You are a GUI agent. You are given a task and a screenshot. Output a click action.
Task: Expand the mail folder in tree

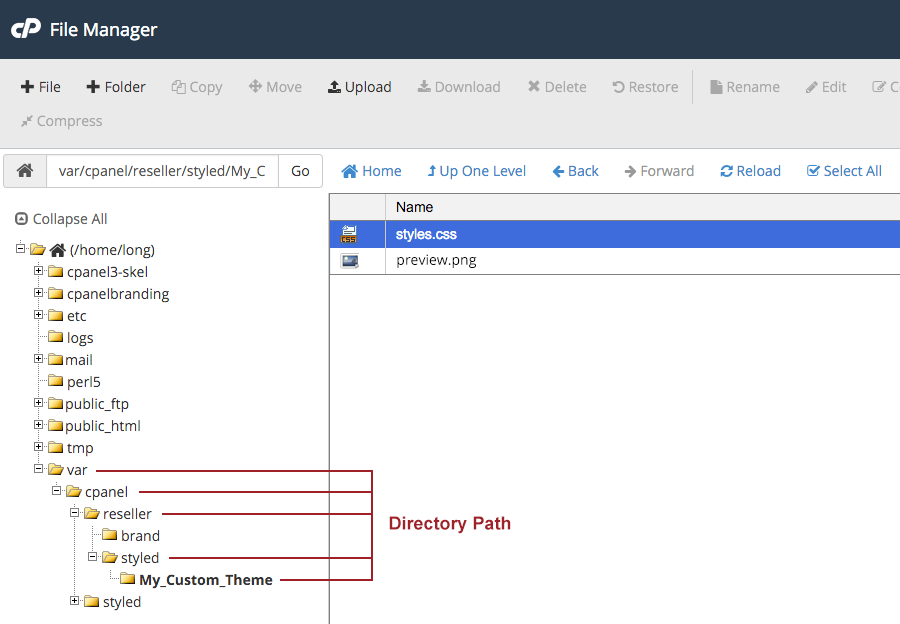point(39,359)
